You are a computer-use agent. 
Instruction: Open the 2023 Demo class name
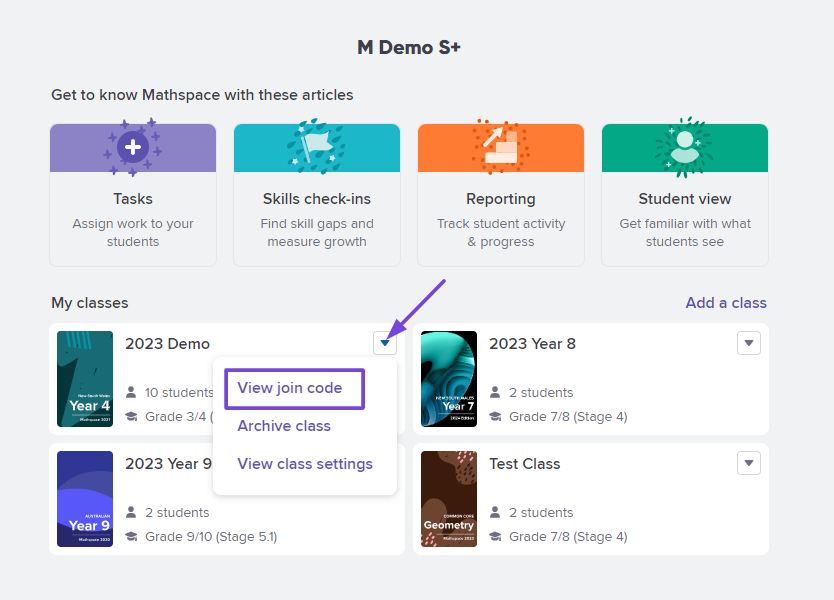(168, 344)
